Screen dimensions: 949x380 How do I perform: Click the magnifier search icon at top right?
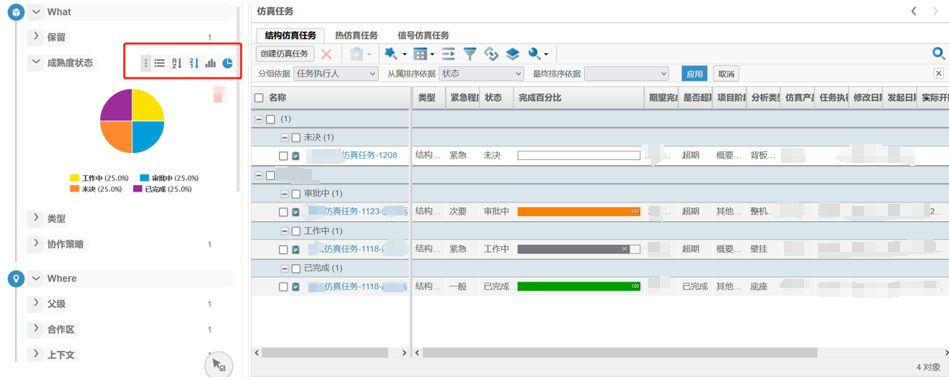(939, 54)
